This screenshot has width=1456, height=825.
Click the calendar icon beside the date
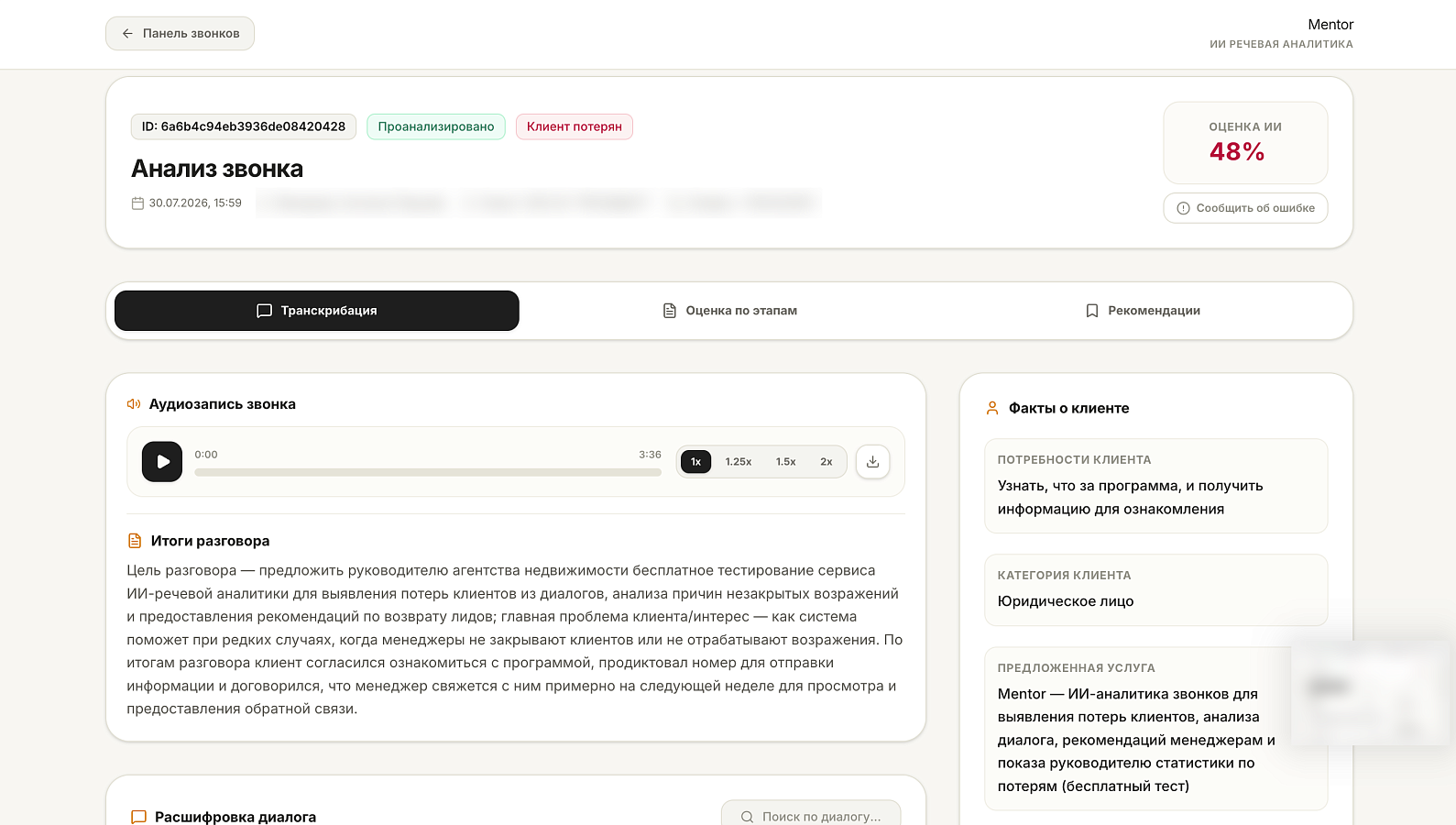(x=138, y=203)
